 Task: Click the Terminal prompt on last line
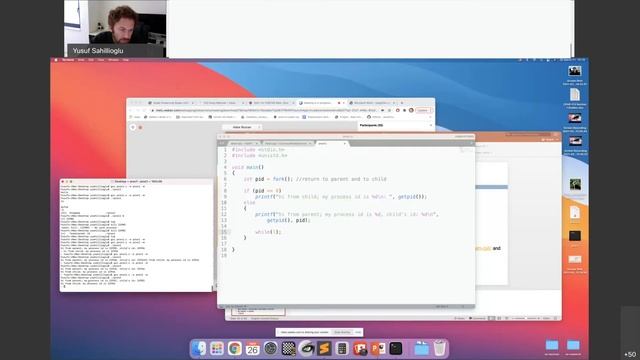coord(64,287)
